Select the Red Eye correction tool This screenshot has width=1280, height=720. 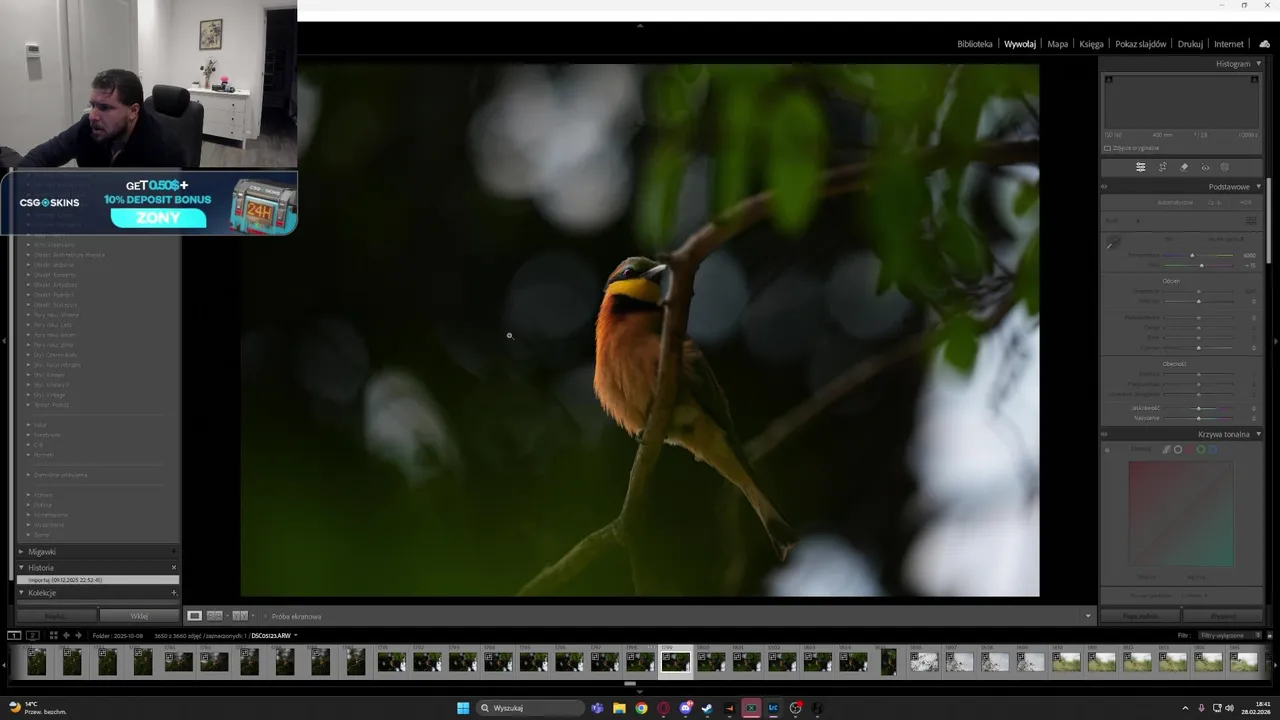pyautogui.click(x=1205, y=167)
